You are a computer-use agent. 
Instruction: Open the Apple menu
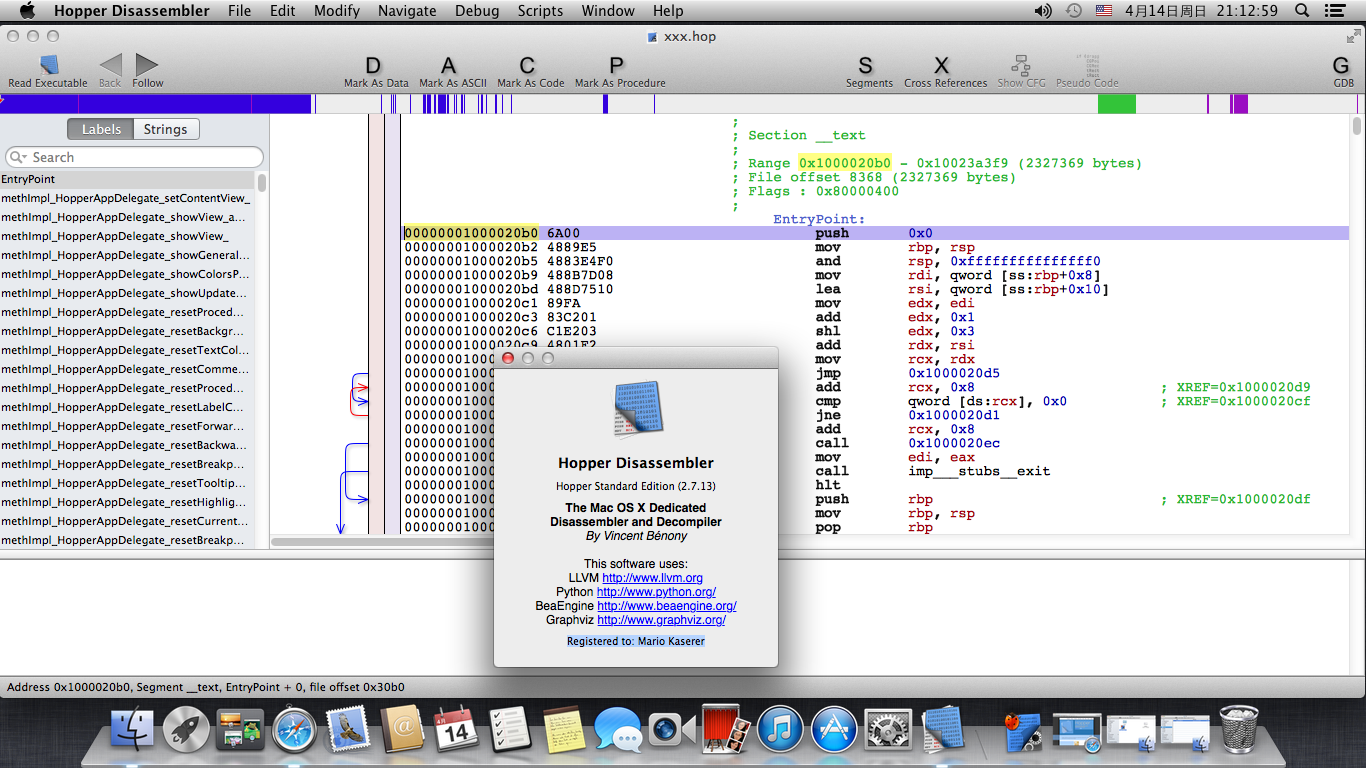tap(27, 11)
